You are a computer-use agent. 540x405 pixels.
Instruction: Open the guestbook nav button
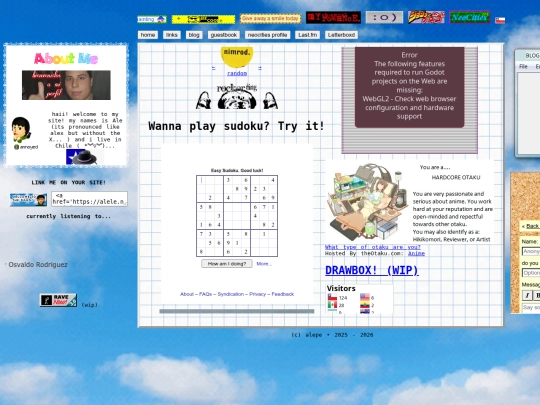(224, 35)
